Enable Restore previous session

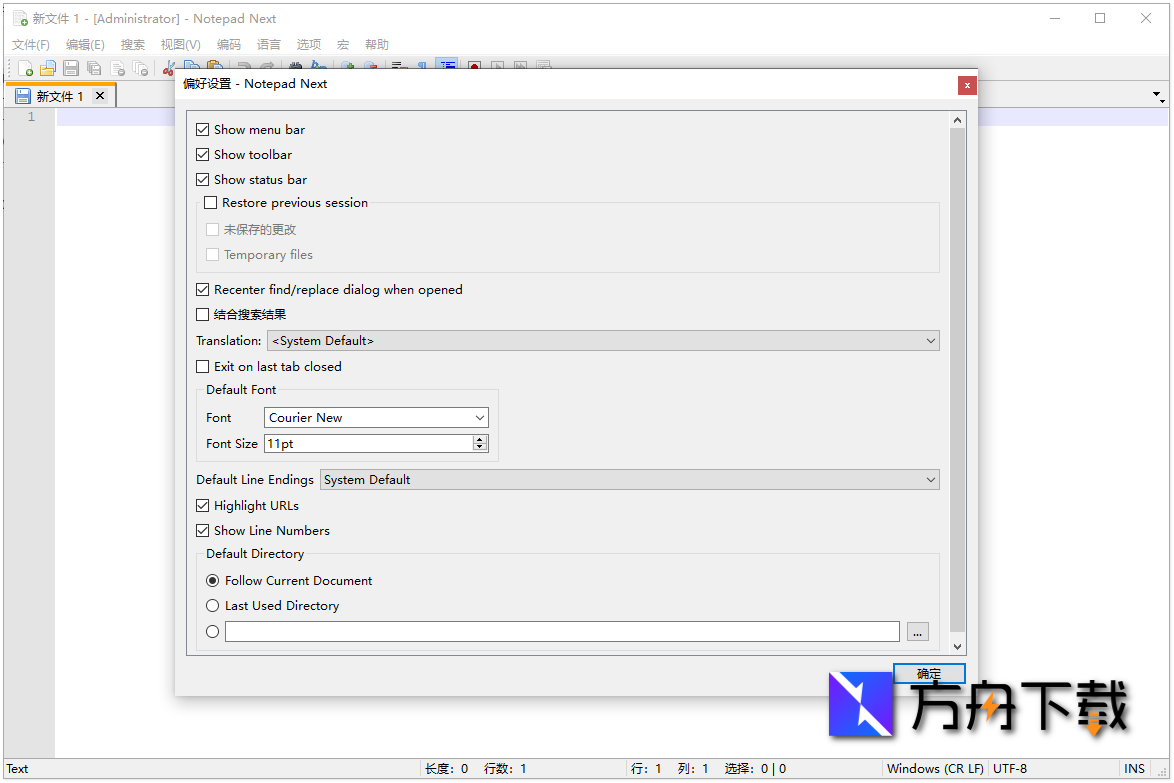211,203
